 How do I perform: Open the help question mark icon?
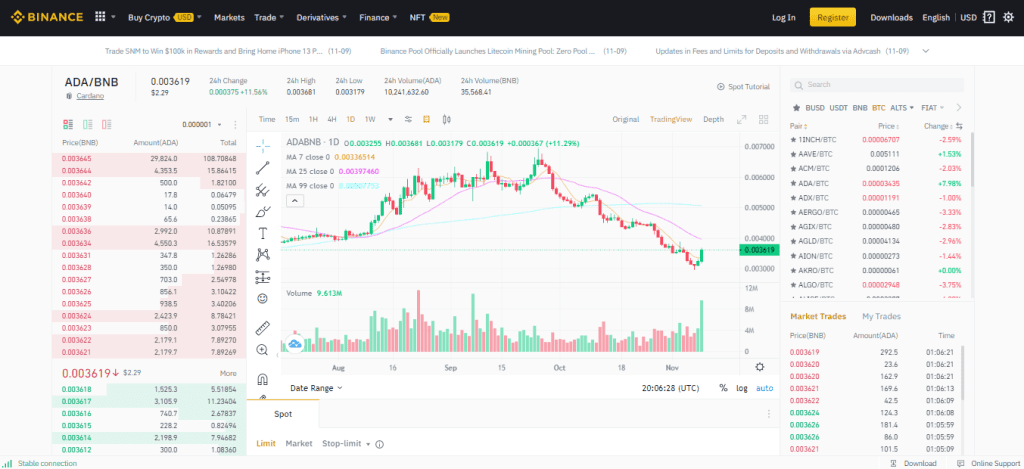(x=989, y=18)
